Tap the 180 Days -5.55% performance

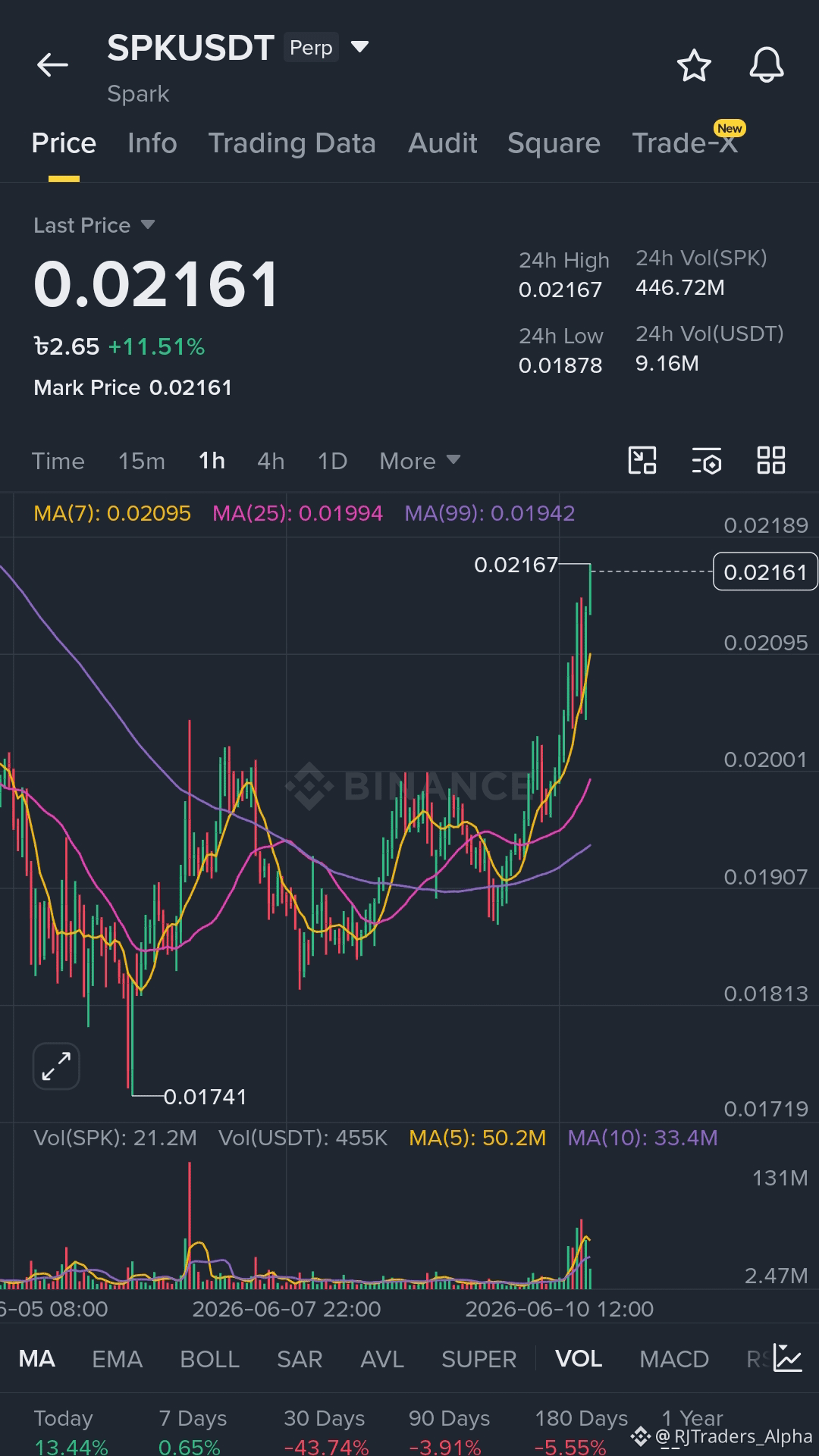click(x=581, y=1433)
